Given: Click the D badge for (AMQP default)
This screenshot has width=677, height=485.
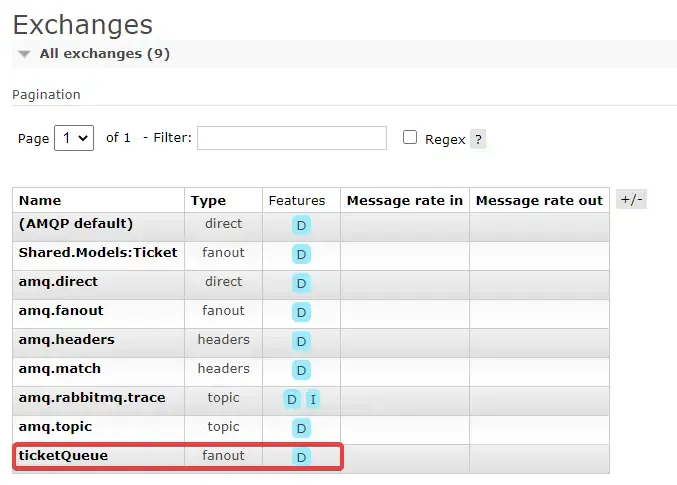Looking at the screenshot, I should point(301,225).
